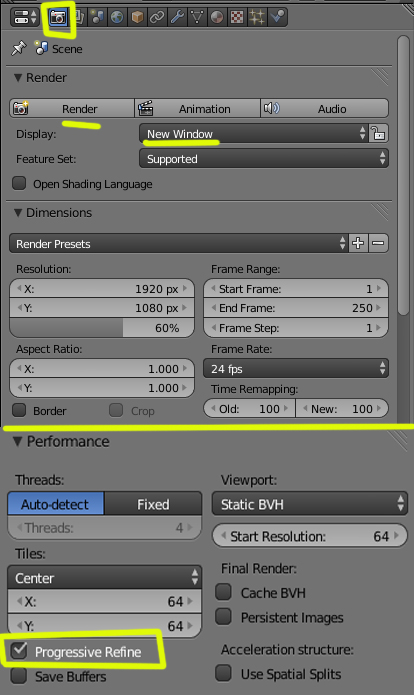Open the Modifiers wrench tab
Image resolution: width=414 pixels, height=695 pixels.
pyautogui.click(x=177, y=17)
